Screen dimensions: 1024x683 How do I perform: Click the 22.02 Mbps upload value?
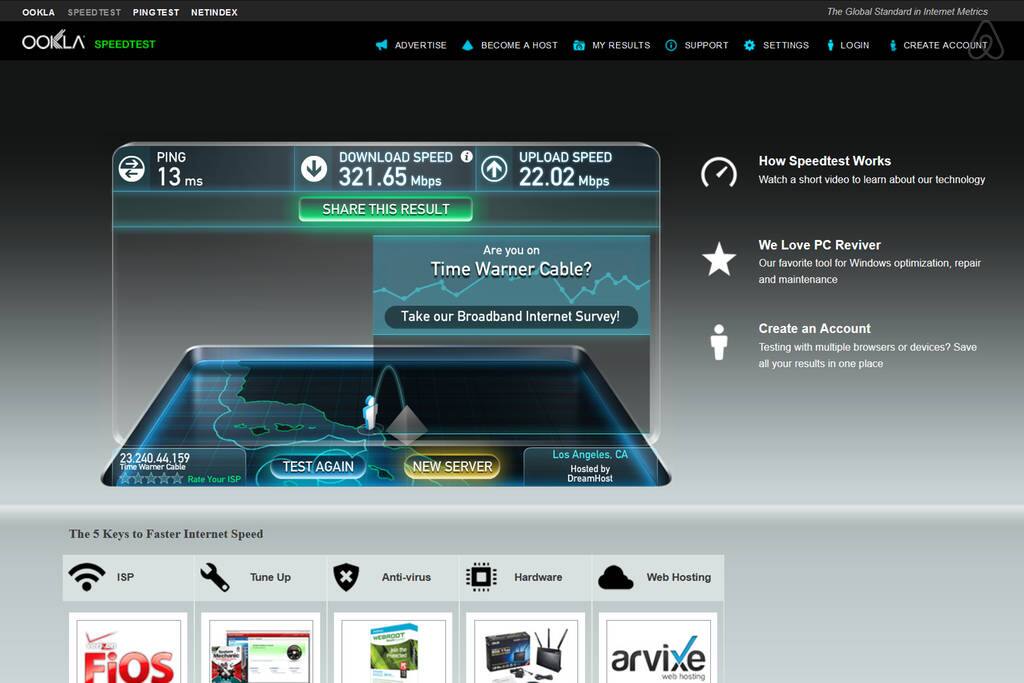tap(564, 178)
